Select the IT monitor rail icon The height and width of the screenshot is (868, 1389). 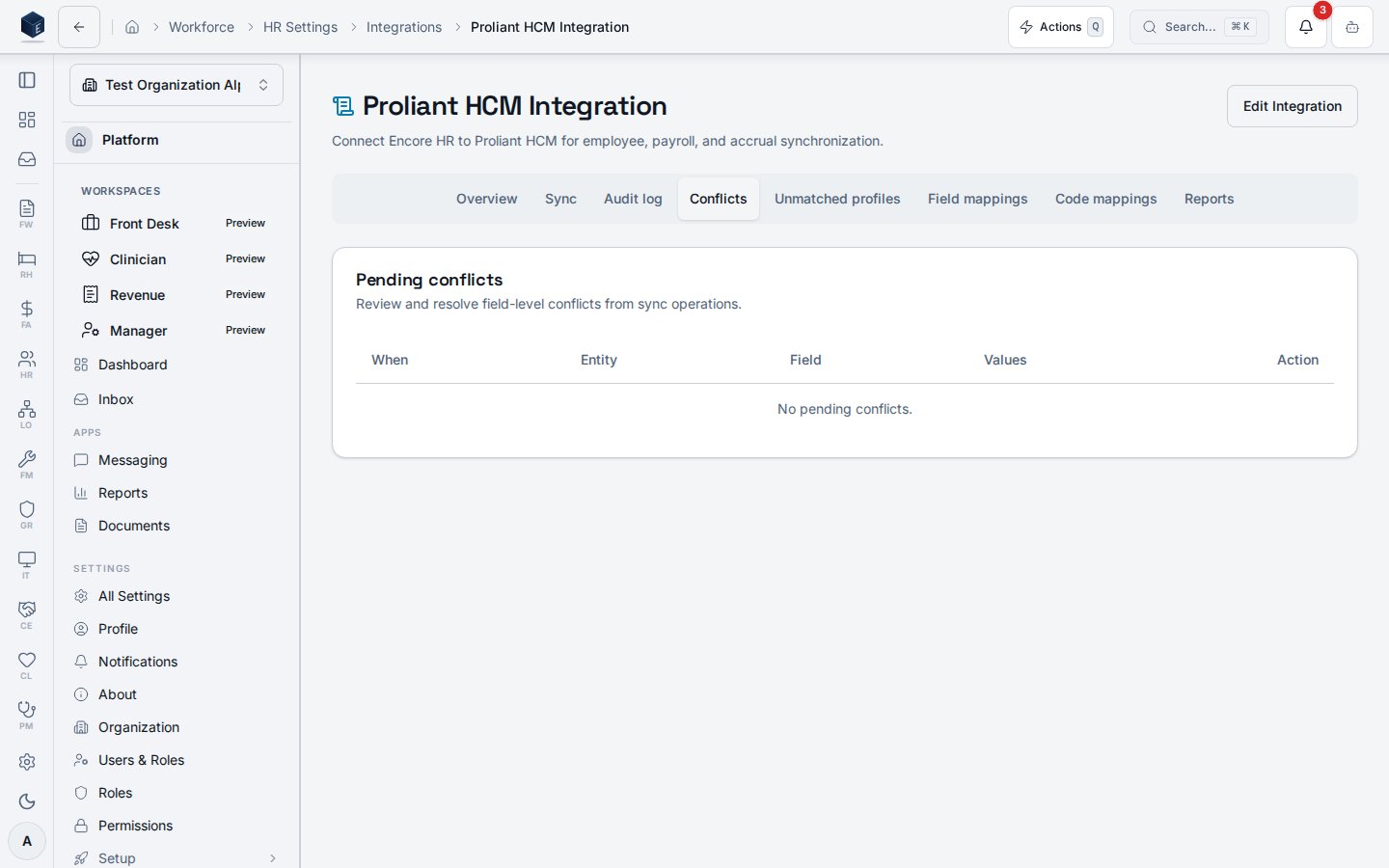click(x=27, y=564)
